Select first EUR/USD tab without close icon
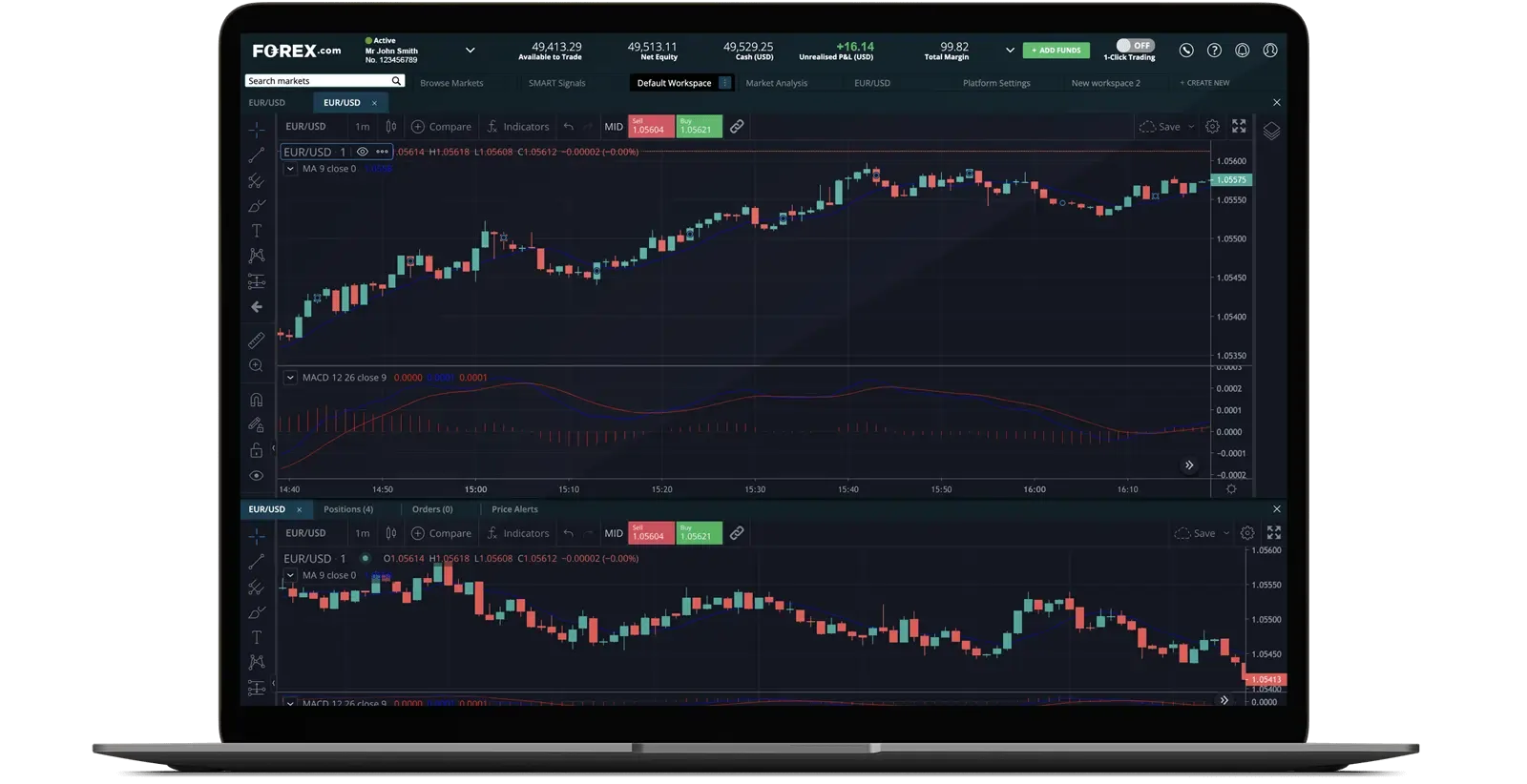 [267, 102]
